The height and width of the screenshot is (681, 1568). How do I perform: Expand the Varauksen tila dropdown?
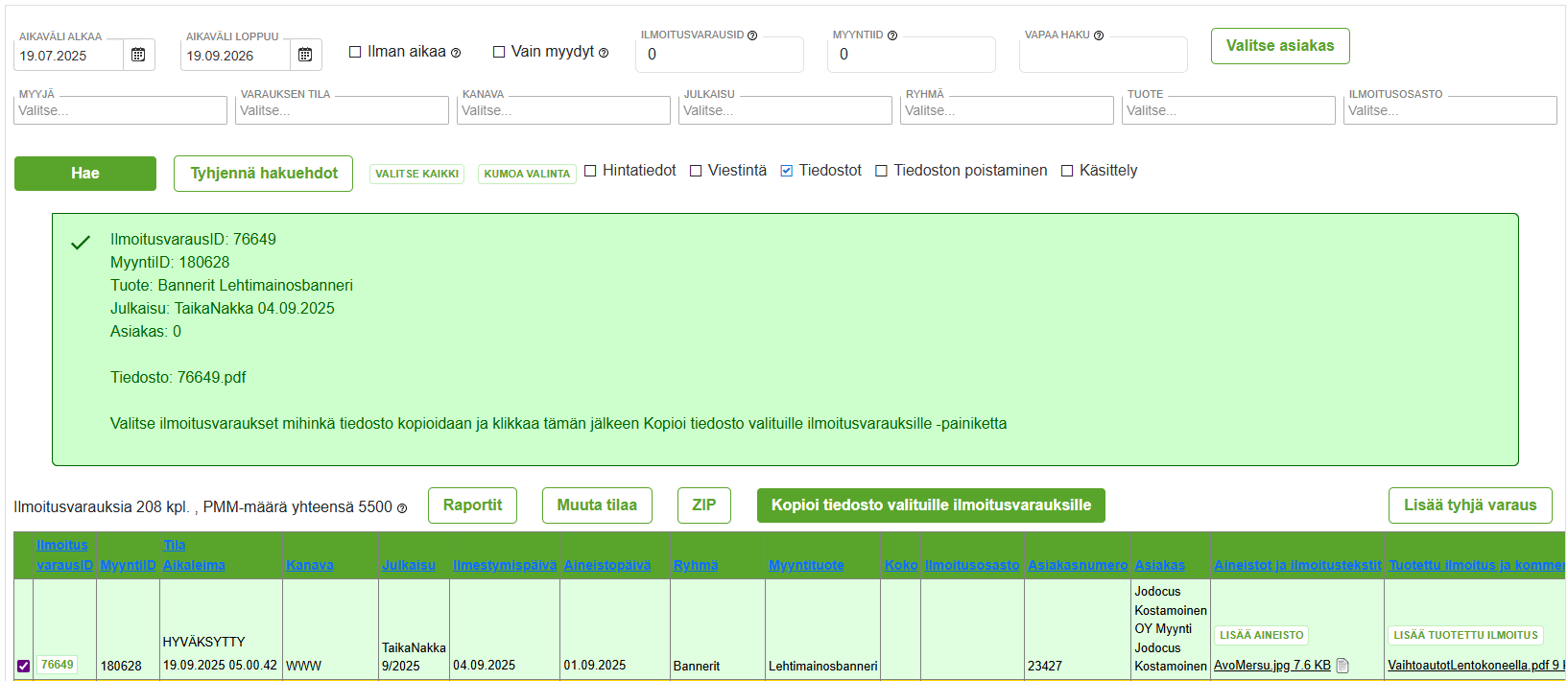343,110
